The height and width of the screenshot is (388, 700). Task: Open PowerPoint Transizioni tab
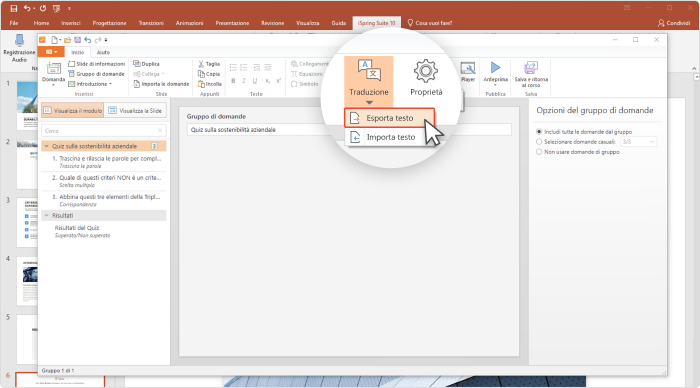(151, 23)
